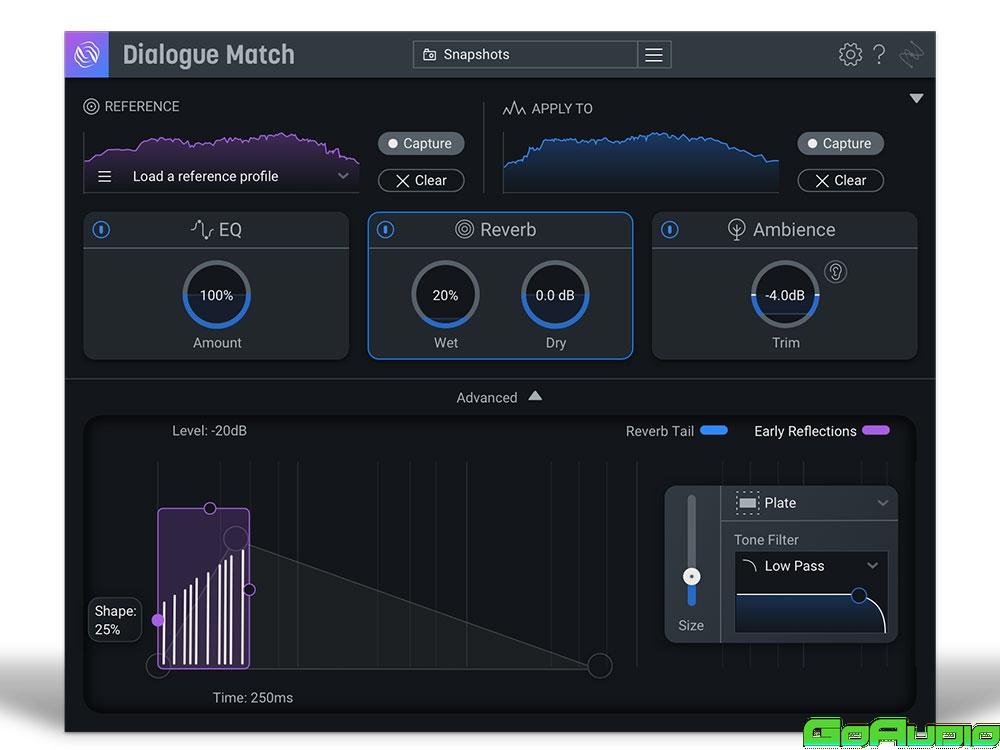Click the Ambience tree icon

pos(737,230)
